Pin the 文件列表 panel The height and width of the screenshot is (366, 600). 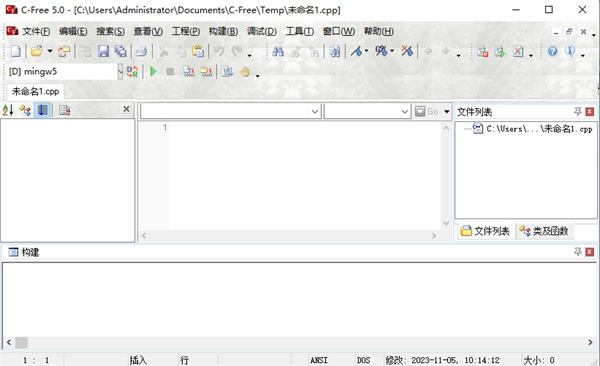click(577, 111)
